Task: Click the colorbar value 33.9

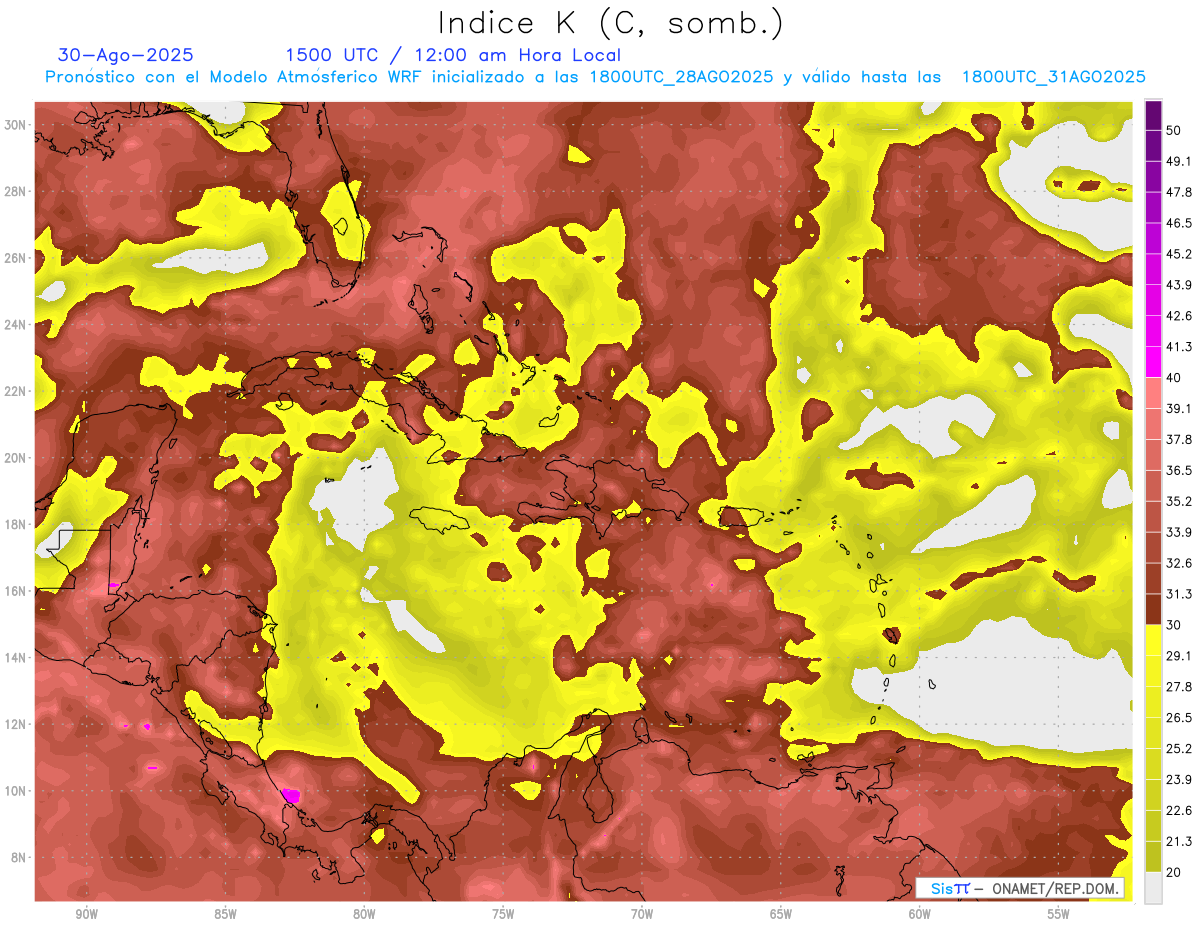Action: coord(1179,532)
